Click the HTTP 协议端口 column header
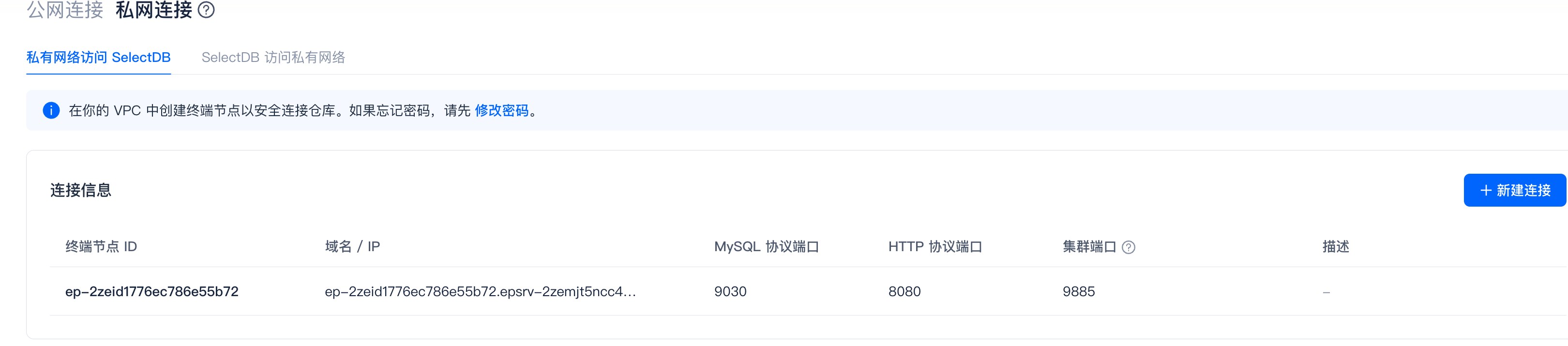Viewport: 1568px width, 346px height. click(935, 247)
